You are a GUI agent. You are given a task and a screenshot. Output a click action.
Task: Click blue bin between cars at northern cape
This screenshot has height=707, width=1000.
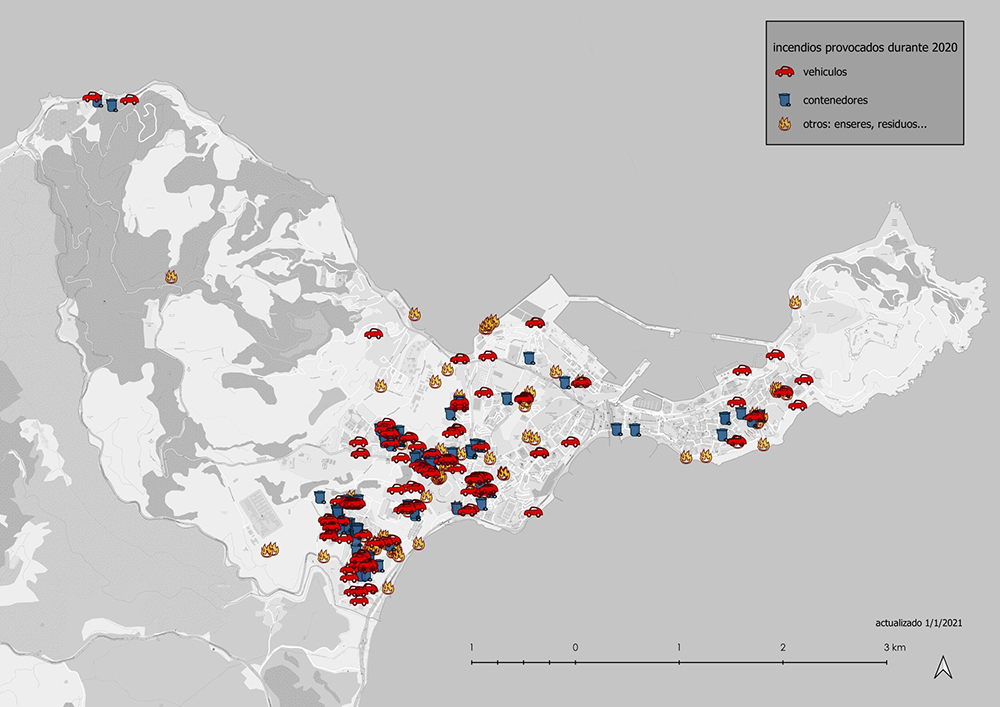click(x=112, y=105)
